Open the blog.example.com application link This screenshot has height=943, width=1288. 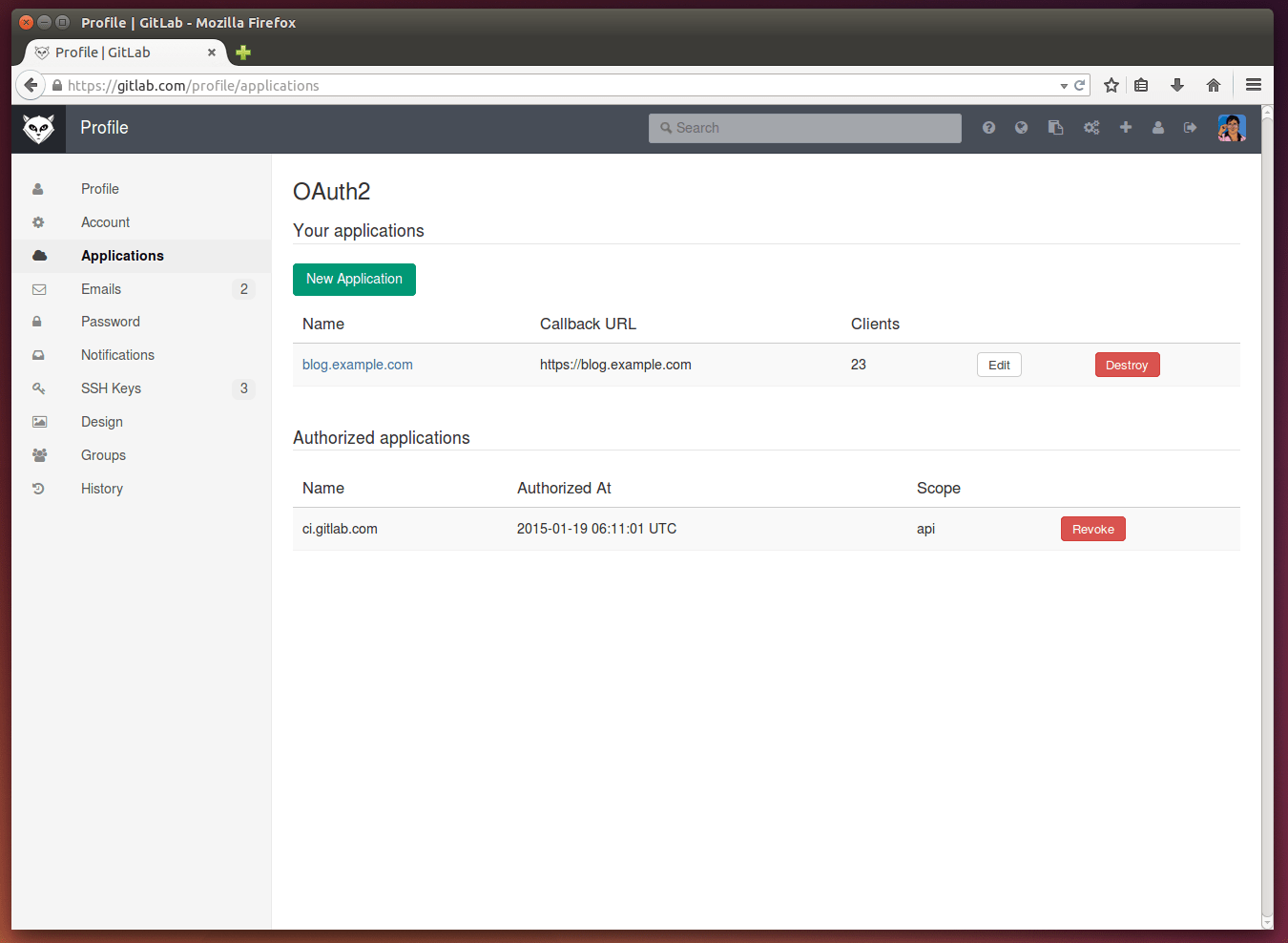tap(357, 365)
